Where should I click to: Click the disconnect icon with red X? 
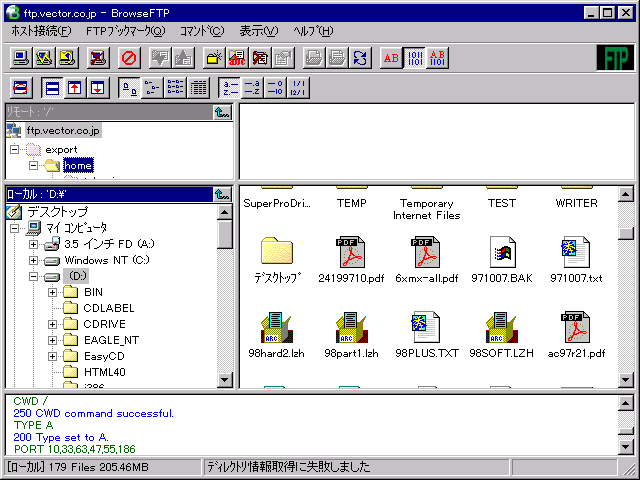(x=98, y=58)
